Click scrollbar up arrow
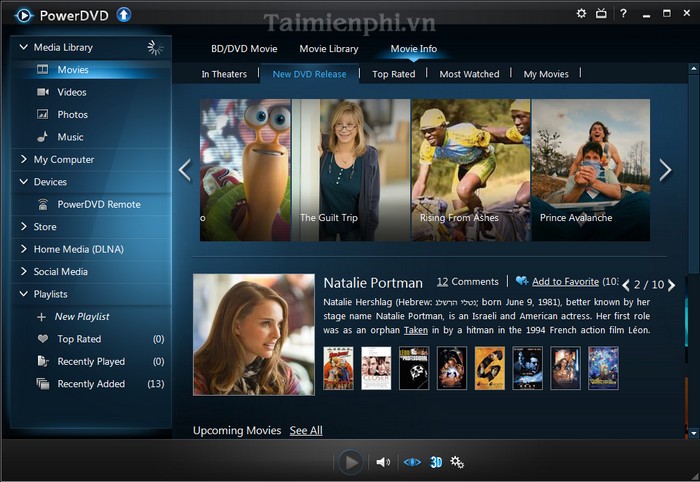Screen dimensions: 700x482 tap(693, 69)
